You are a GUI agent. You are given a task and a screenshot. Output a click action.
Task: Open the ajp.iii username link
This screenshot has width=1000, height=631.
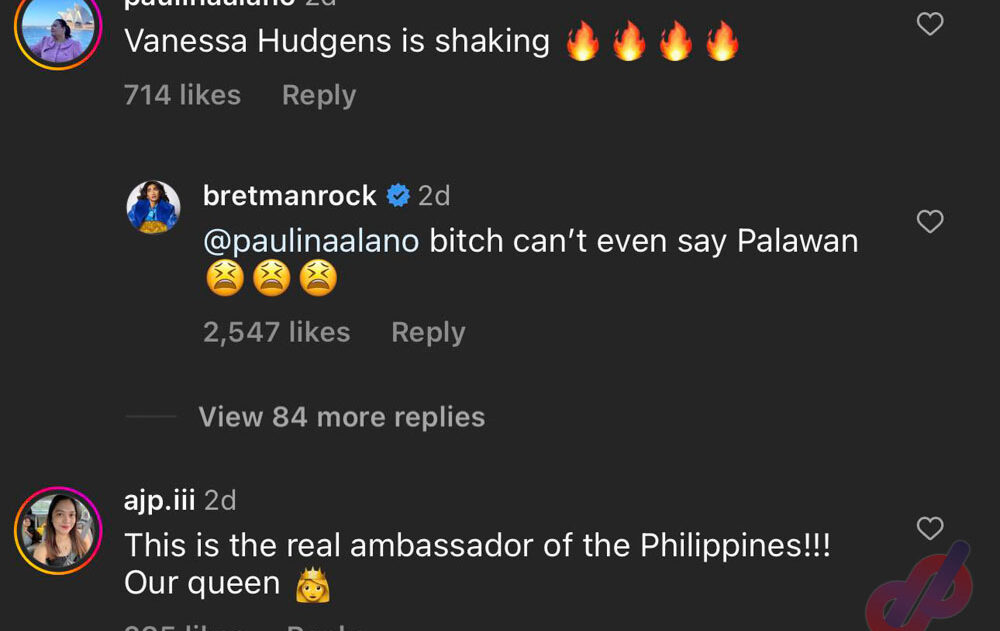(x=159, y=500)
